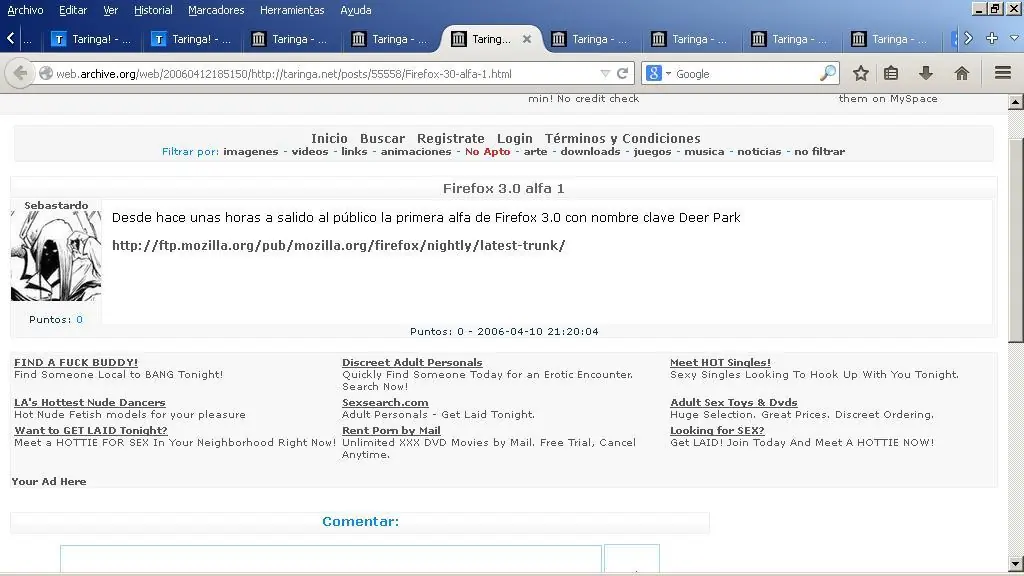Start a Google search via the magnifier
This screenshot has height=576, width=1024.
828,73
